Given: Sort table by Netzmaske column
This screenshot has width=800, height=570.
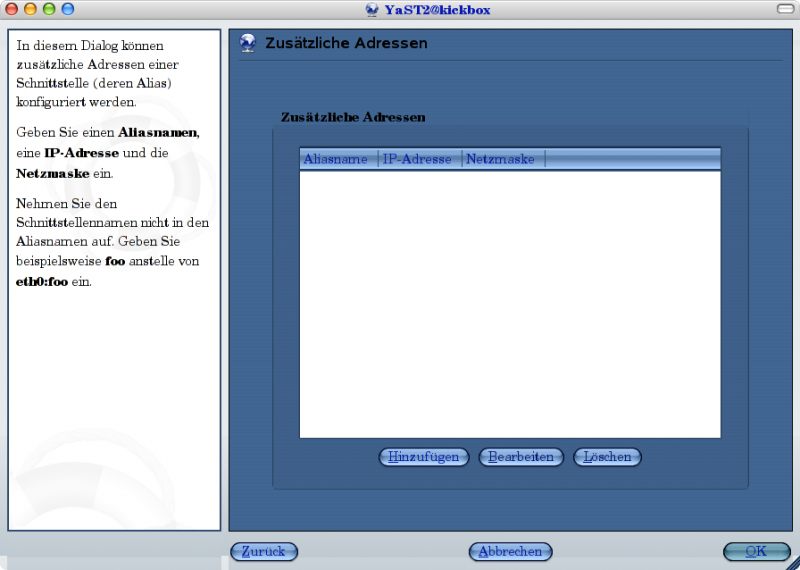Looking at the screenshot, I should (501, 159).
